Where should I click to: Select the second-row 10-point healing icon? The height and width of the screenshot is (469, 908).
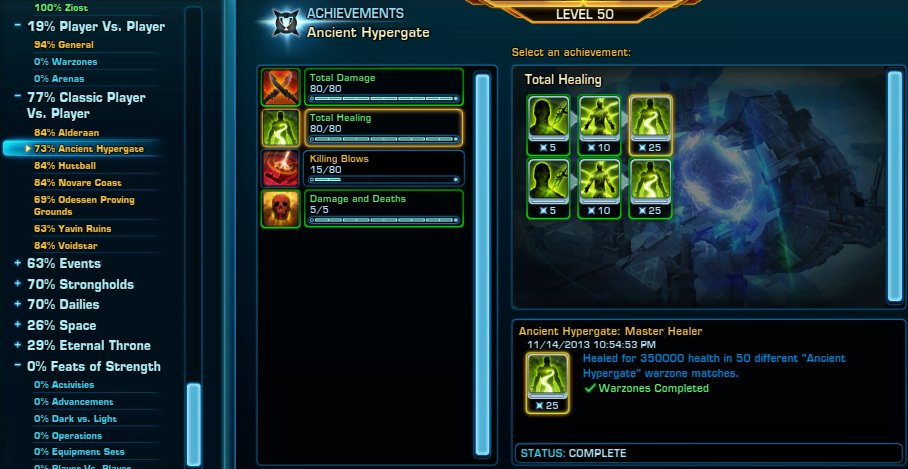click(x=599, y=189)
